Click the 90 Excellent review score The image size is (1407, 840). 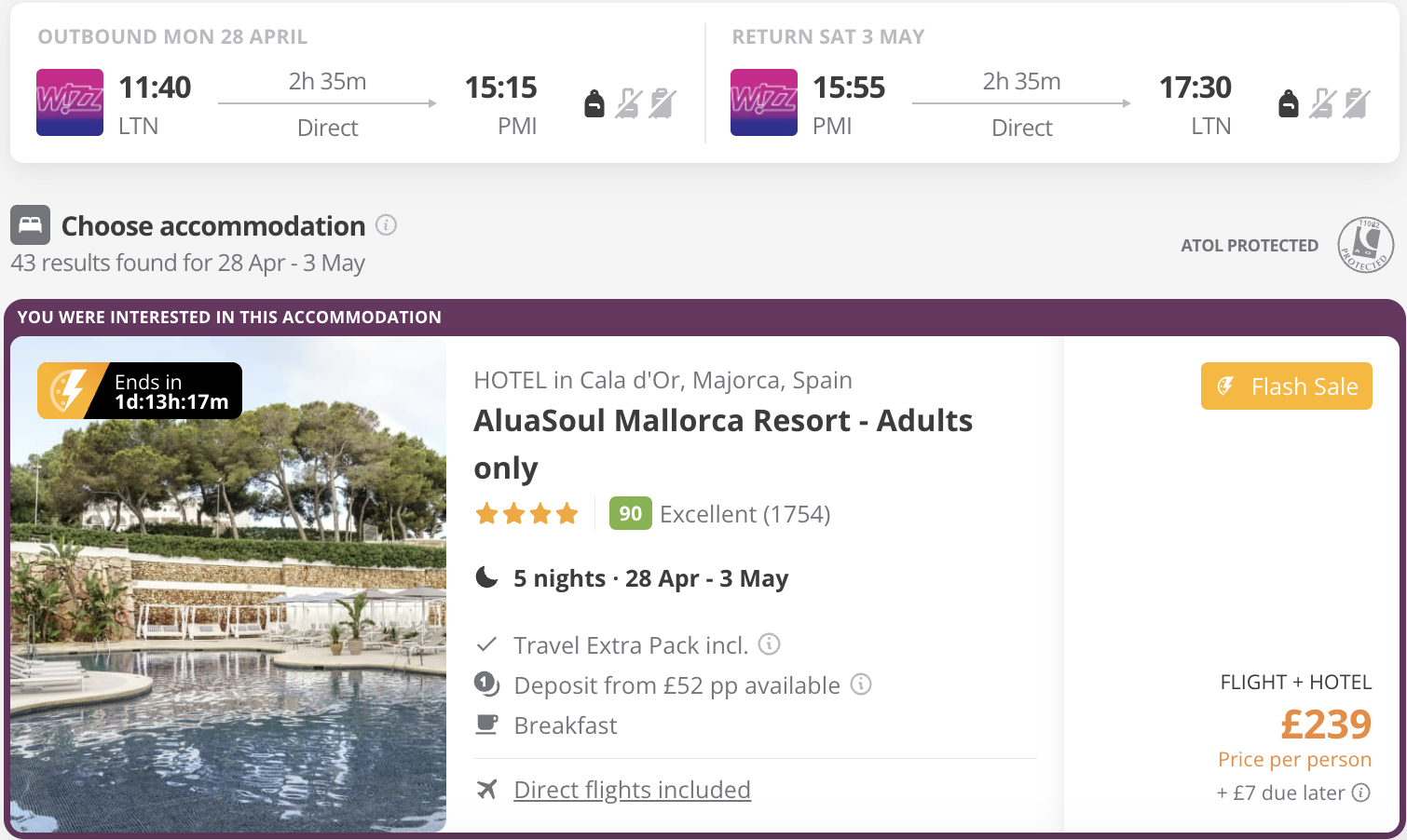(x=630, y=513)
